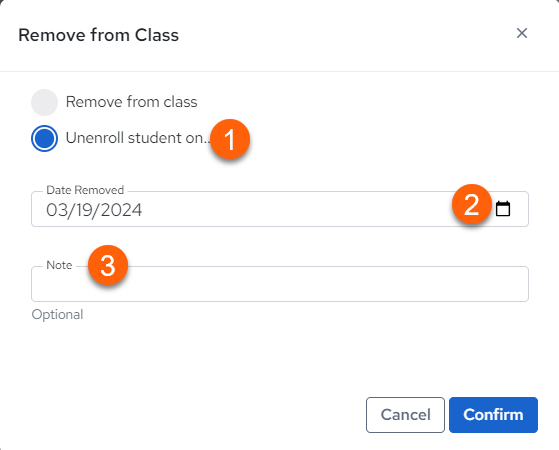Click the orange step 2 badge
The image size is (559, 450).
click(x=472, y=204)
